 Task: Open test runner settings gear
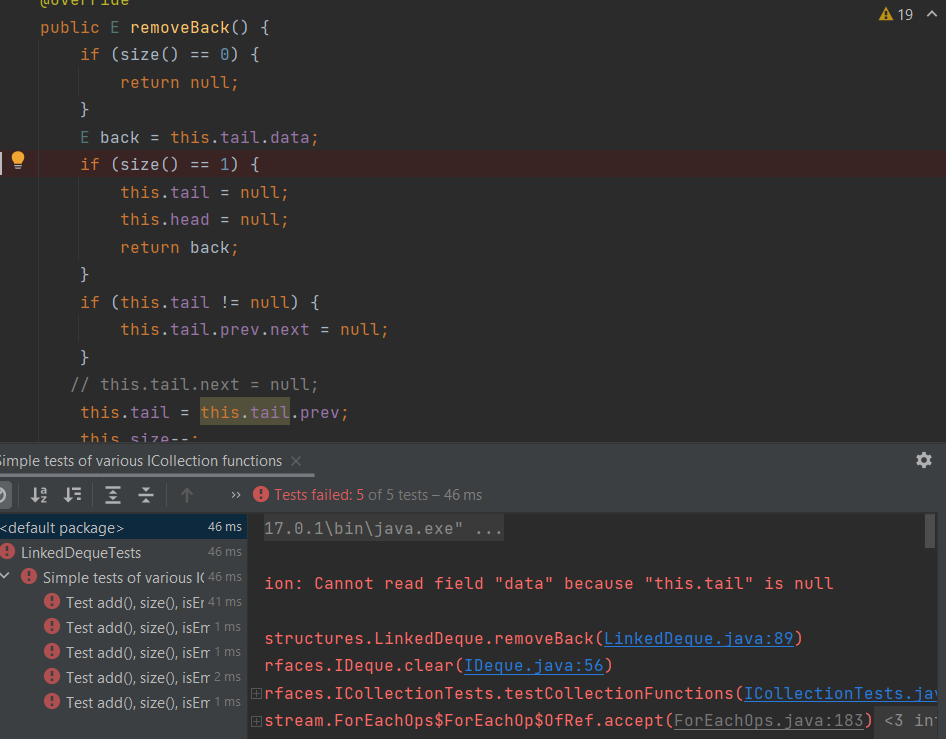923,460
